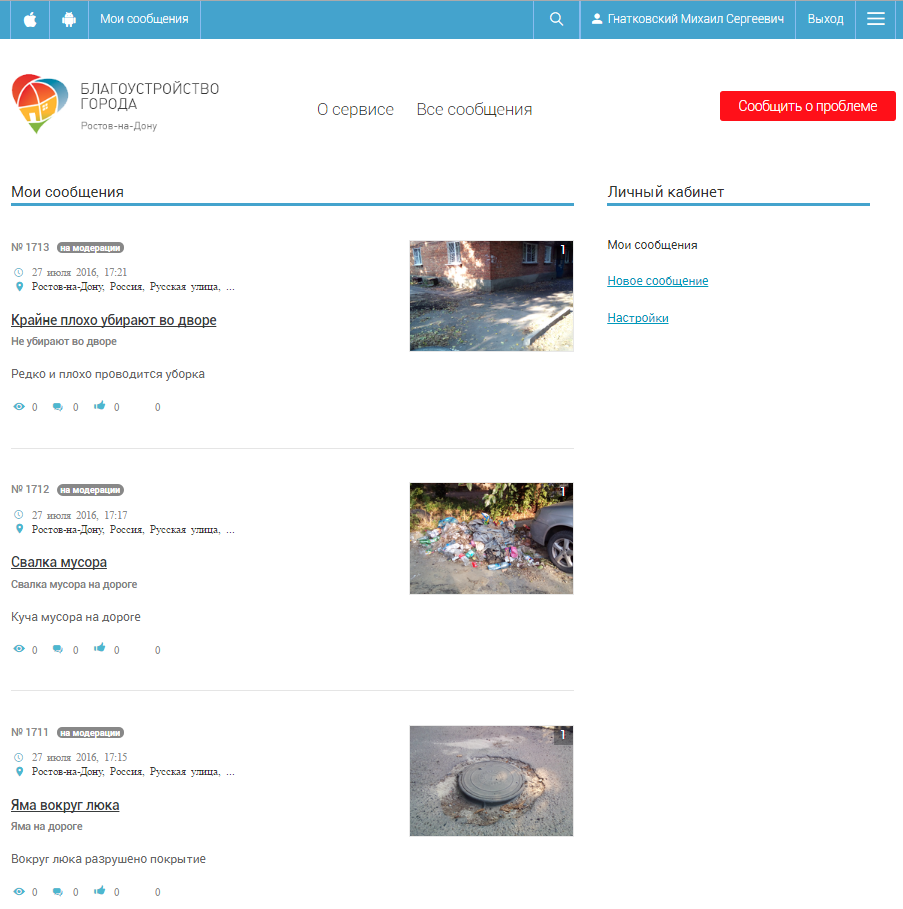Screen dimensions: 903x909
Task: Open the Свалка мусора report
Action: 59,562
